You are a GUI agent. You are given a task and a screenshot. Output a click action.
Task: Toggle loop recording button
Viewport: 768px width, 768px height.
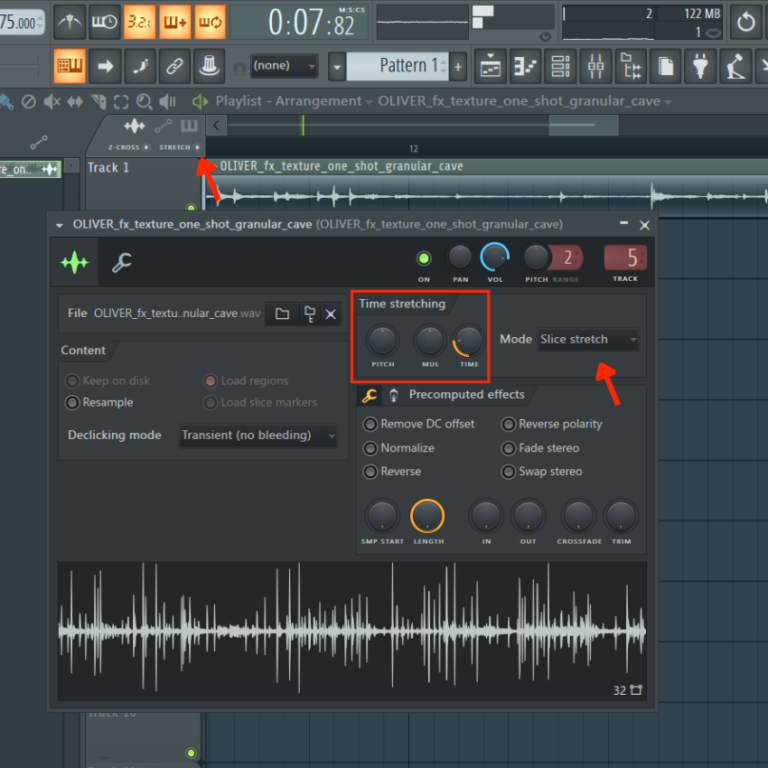[x=210, y=22]
